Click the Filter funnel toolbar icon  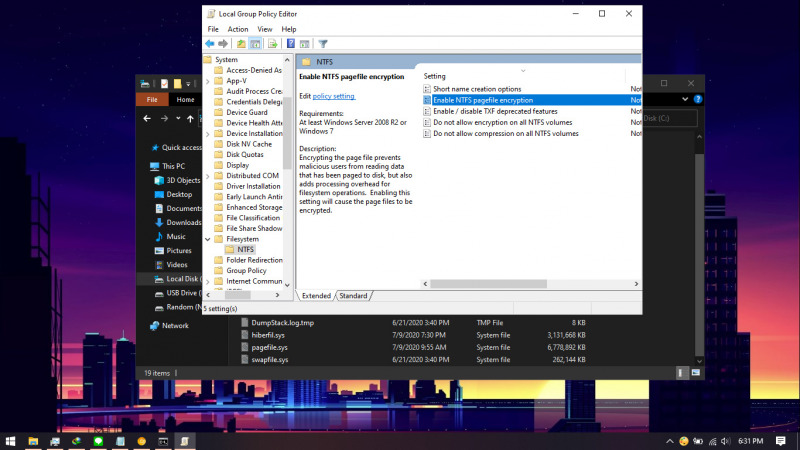click(323, 44)
